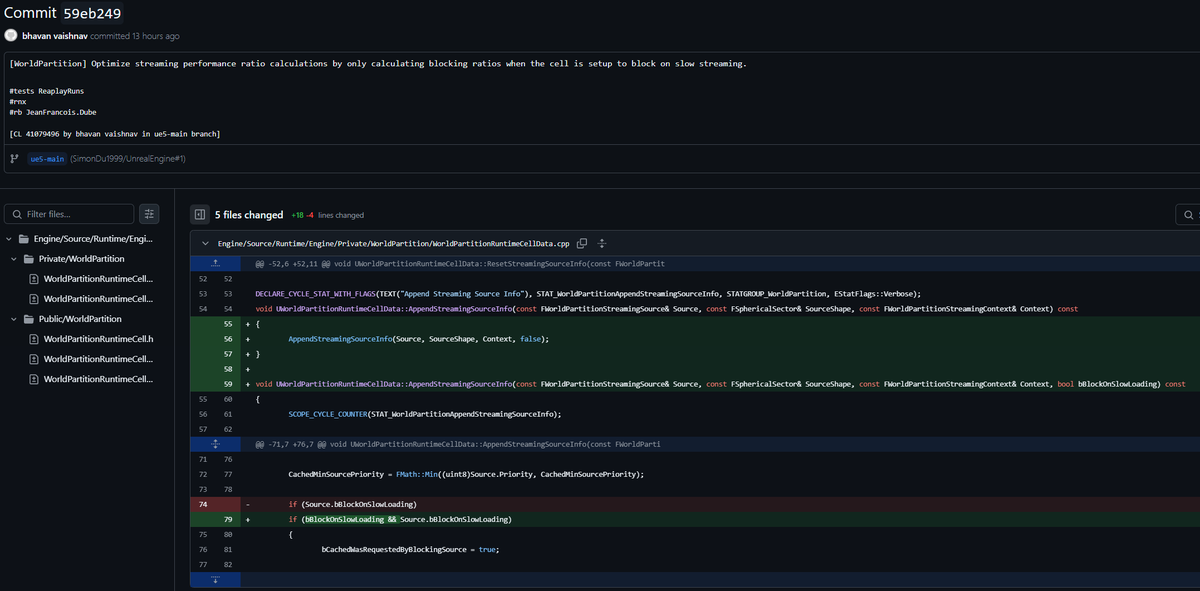Open the SimonDu1999/UnrealEngine#1 pull request link
The height and width of the screenshot is (591, 1200).
[128, 159]
